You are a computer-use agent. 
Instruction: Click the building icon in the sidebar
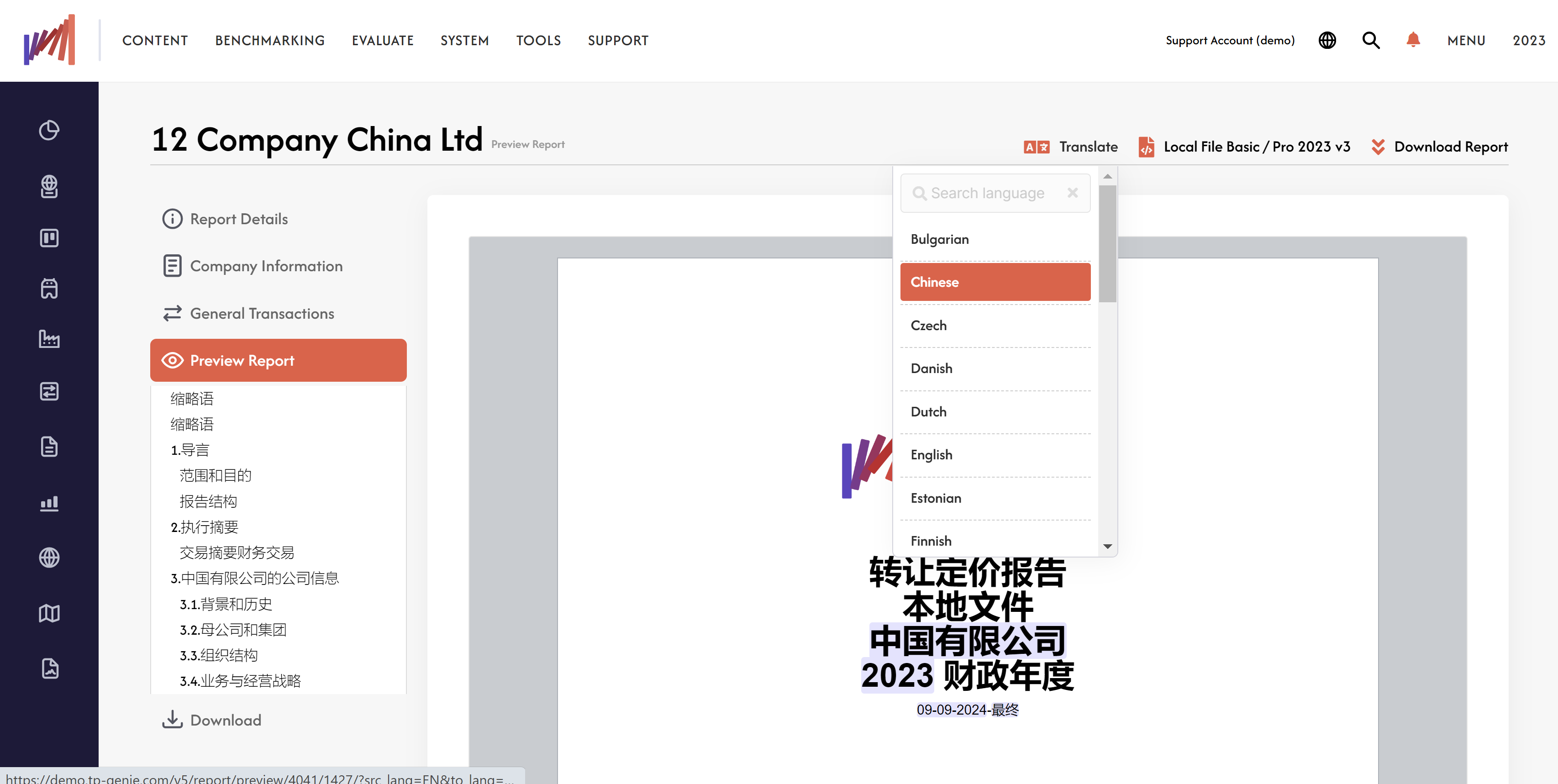point(49,289)
